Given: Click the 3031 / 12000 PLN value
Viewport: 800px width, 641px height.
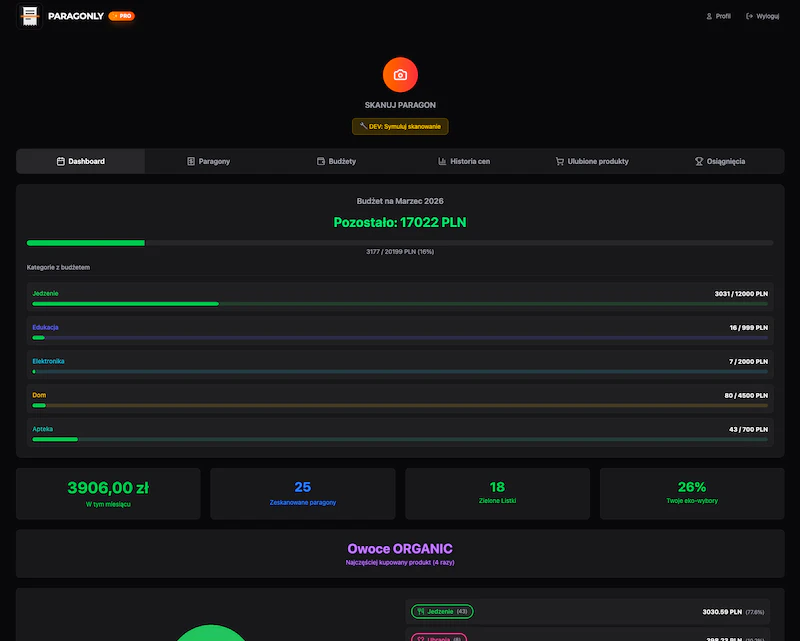Looking at the screenshot, I should pos(741,294).
